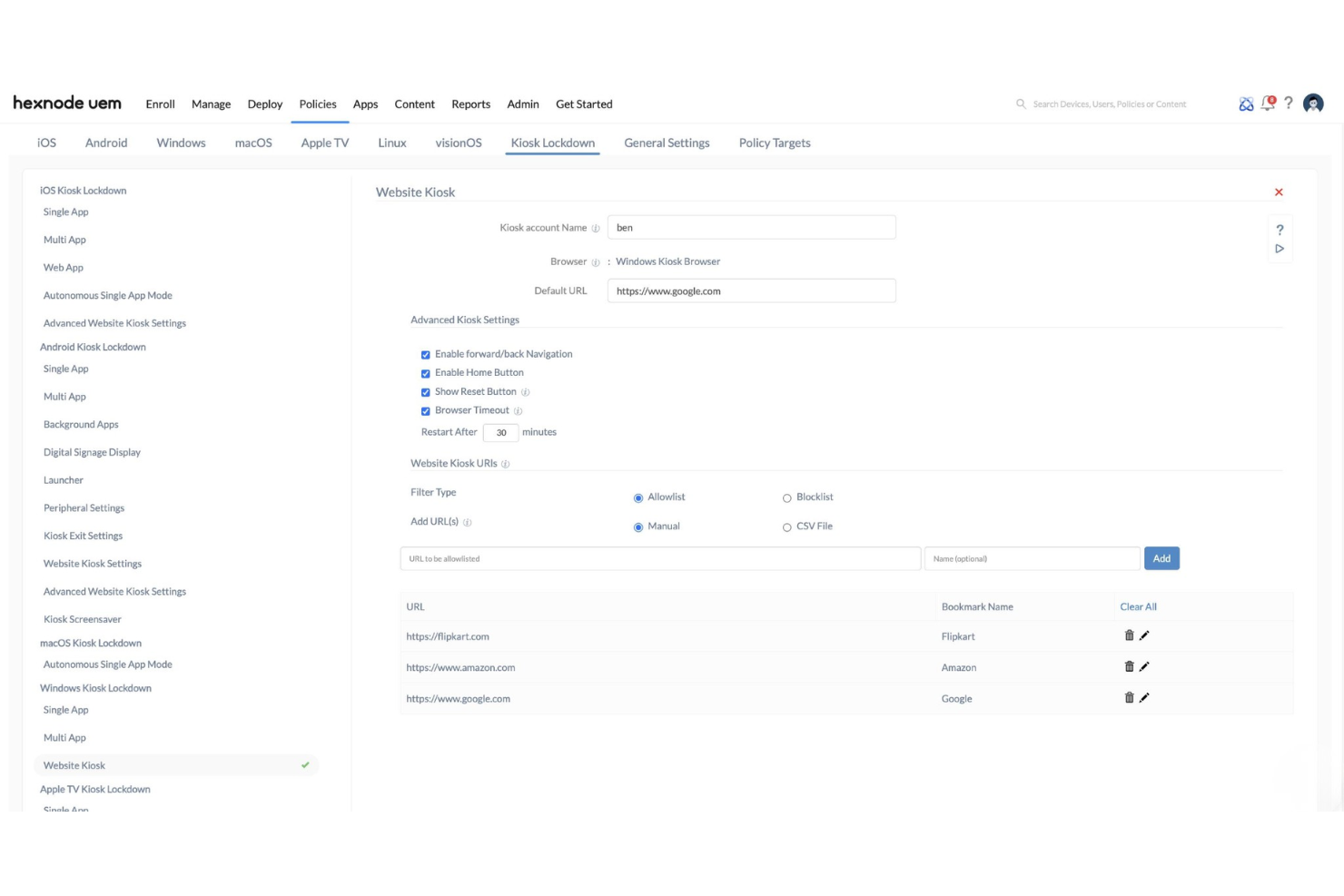The image size is (1344, 896).
Task: Switch to the Windows tab
Action: click(181, 143)
